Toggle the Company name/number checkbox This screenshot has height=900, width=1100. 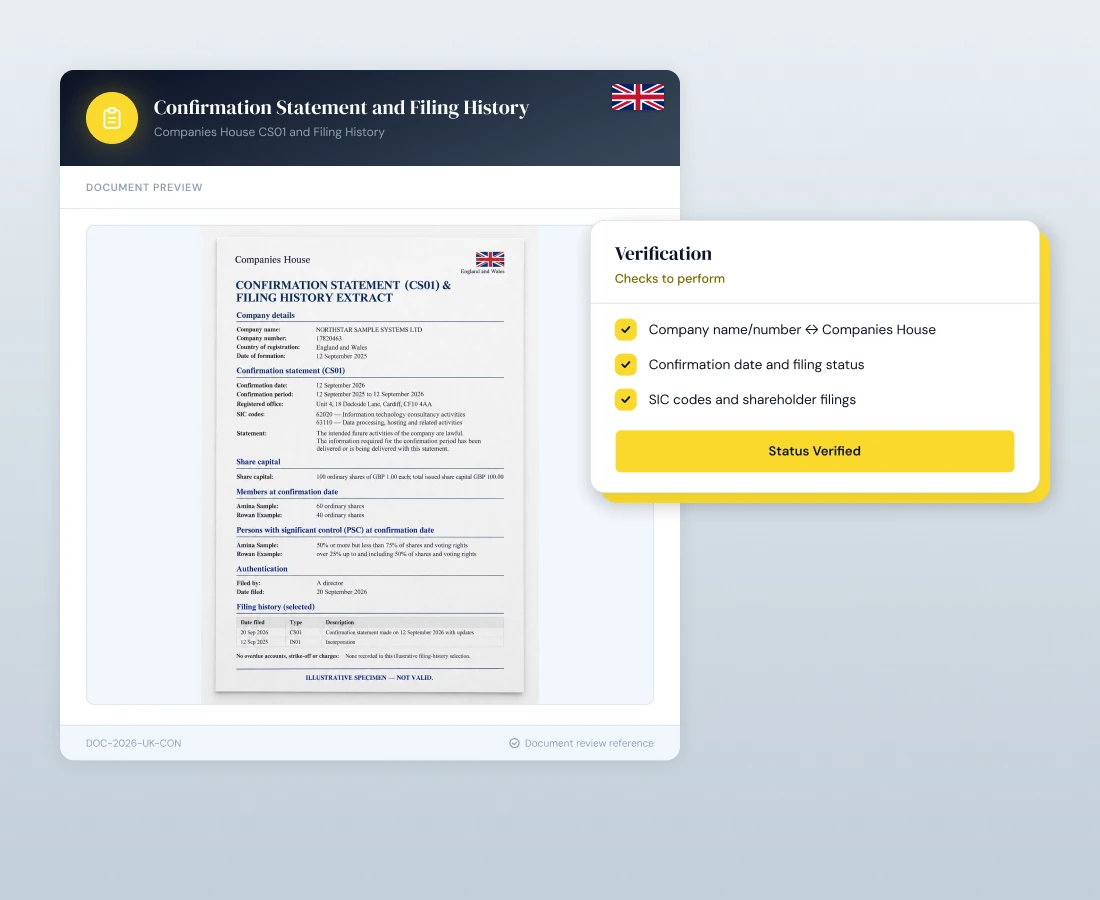626,329
